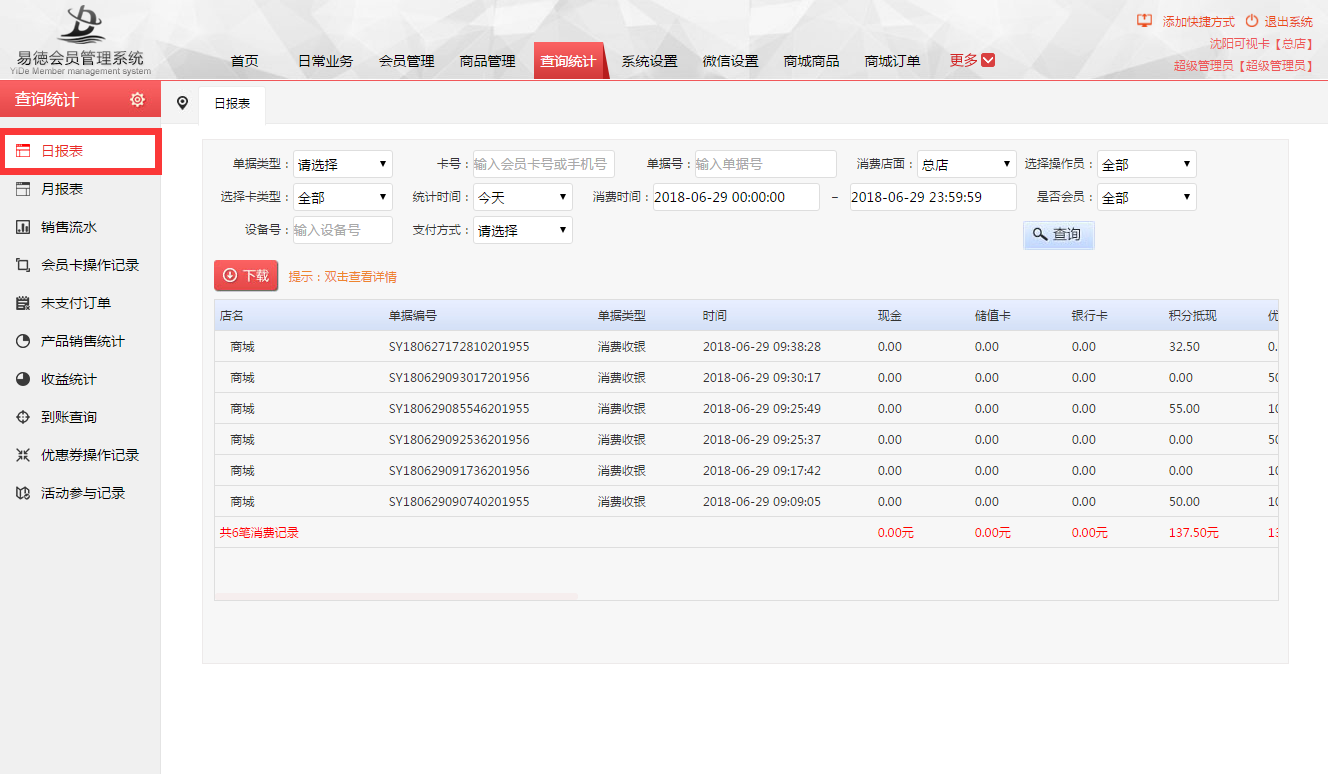Select row with SY180629092536201956
Screen dimensions: 1328x774
746,440
